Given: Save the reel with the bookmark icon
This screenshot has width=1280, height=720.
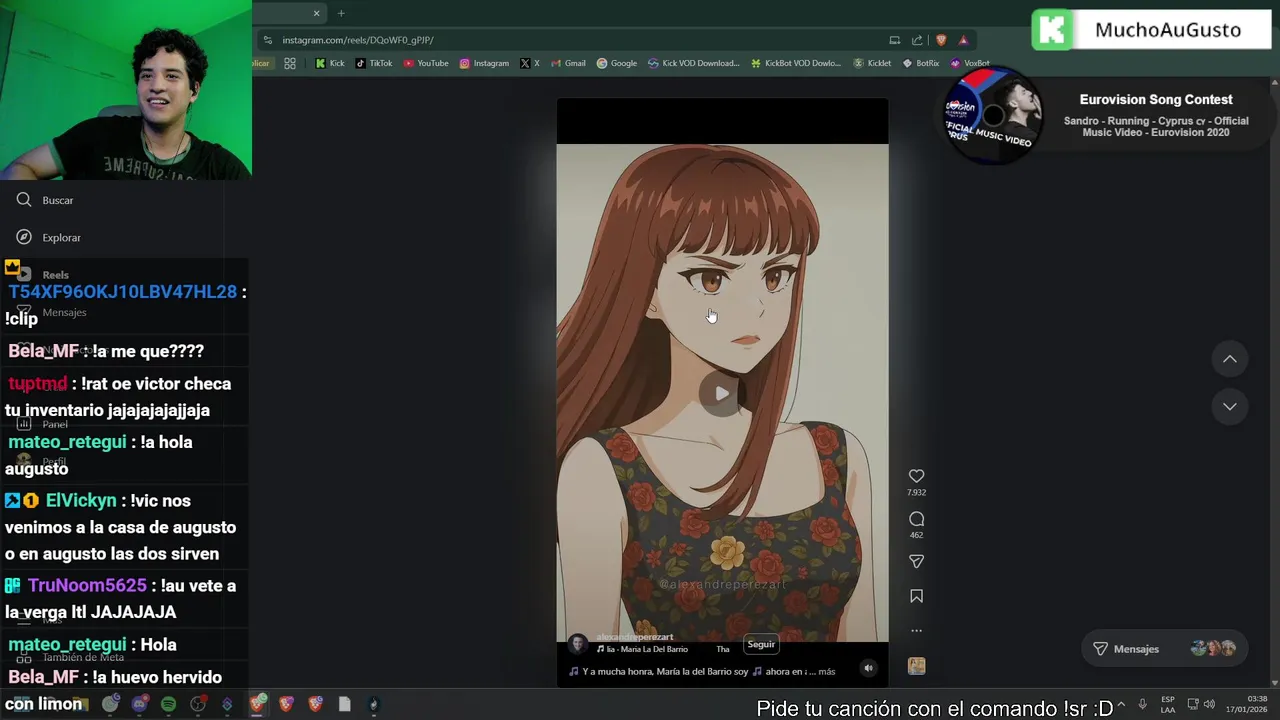Looking at the screenshot, I should click(916, 596).
